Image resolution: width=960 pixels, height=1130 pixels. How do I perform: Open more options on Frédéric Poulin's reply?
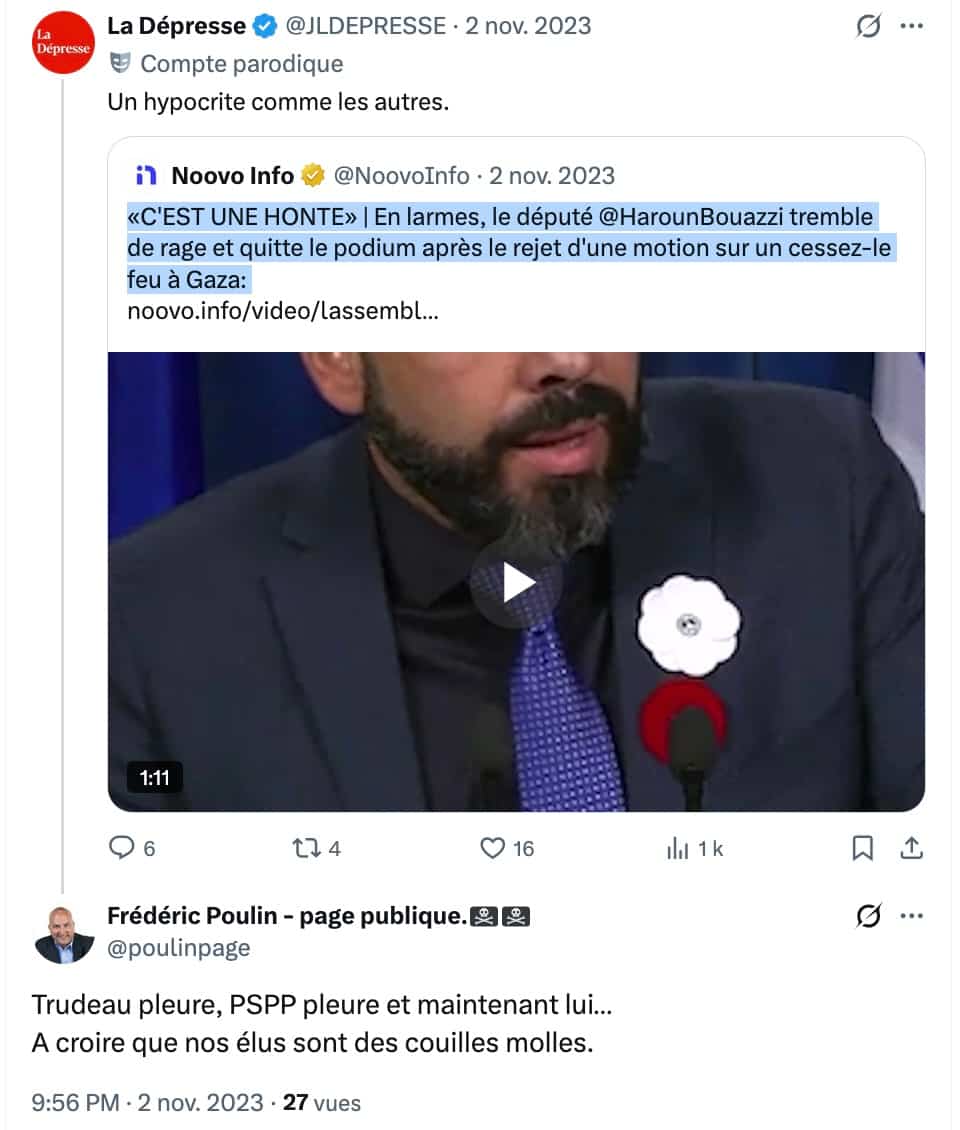pyautogui.click(x=912, y=916)
